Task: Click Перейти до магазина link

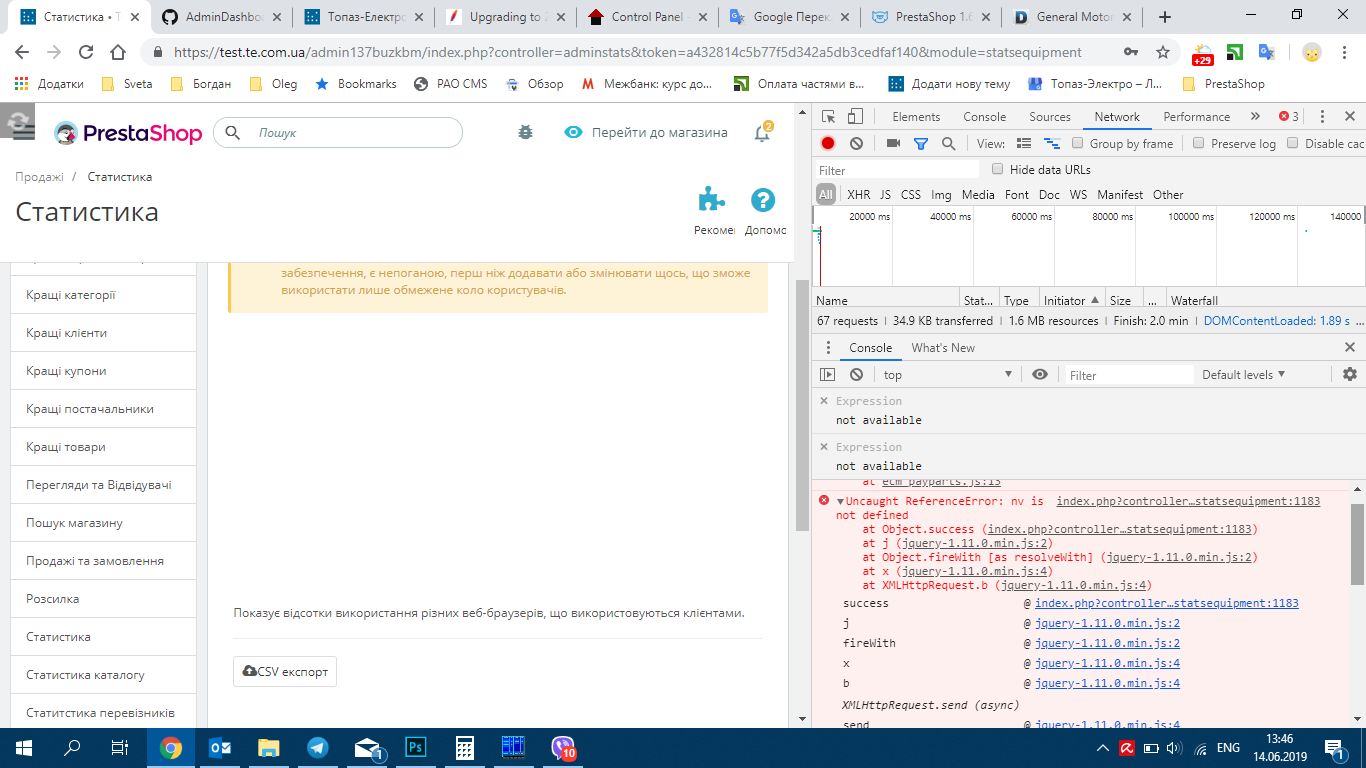Action: coord(646,132)
